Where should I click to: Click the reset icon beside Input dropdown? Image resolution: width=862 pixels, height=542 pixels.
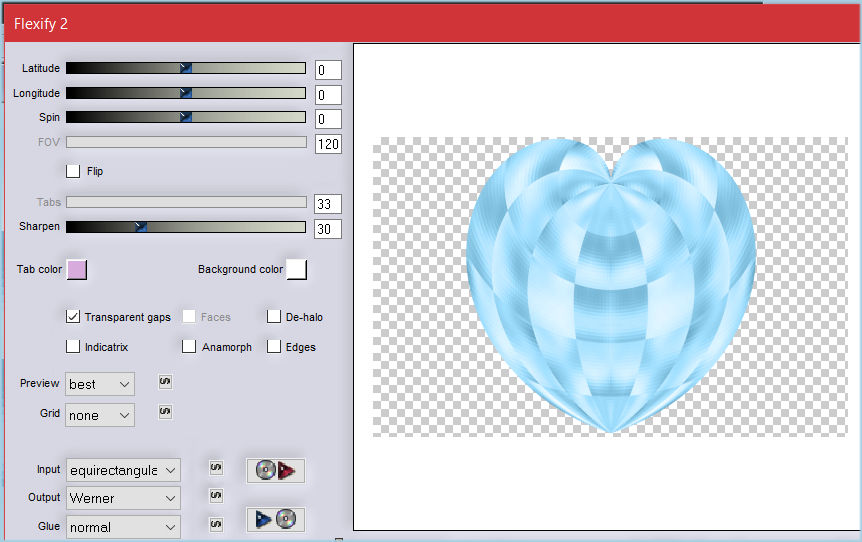click(x=216, y=468)
